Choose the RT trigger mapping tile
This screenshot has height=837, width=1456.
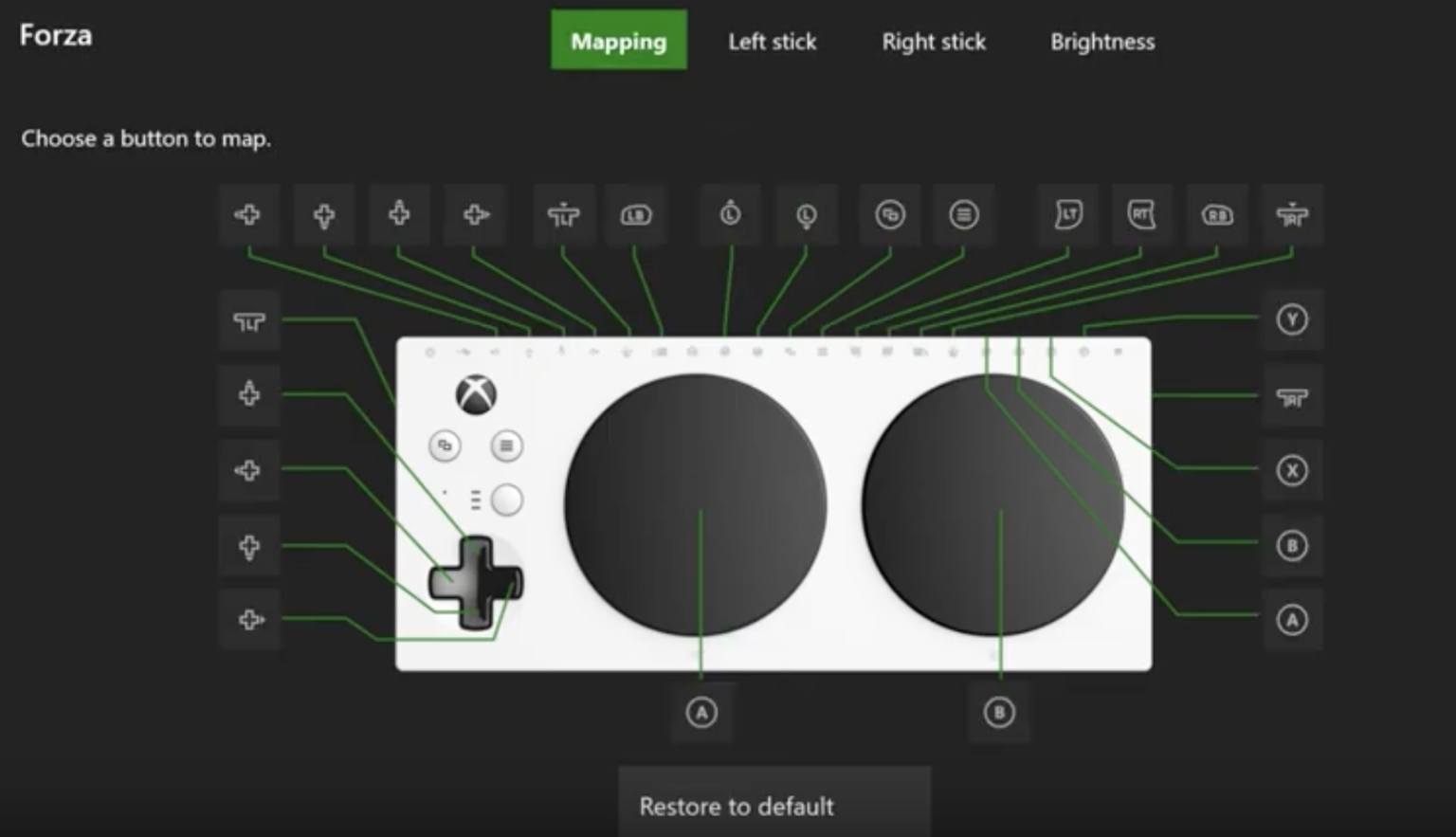[1141, 216]
